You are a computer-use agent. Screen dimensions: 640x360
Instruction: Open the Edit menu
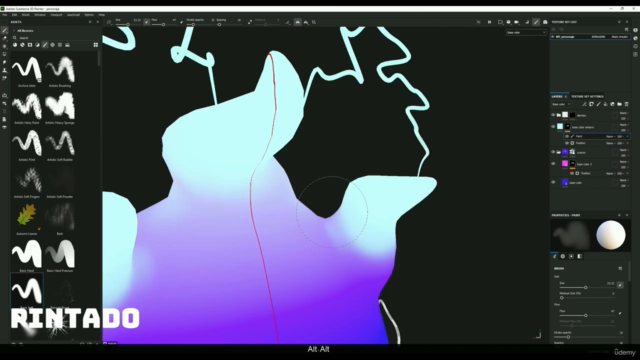(x=14, y=15)
